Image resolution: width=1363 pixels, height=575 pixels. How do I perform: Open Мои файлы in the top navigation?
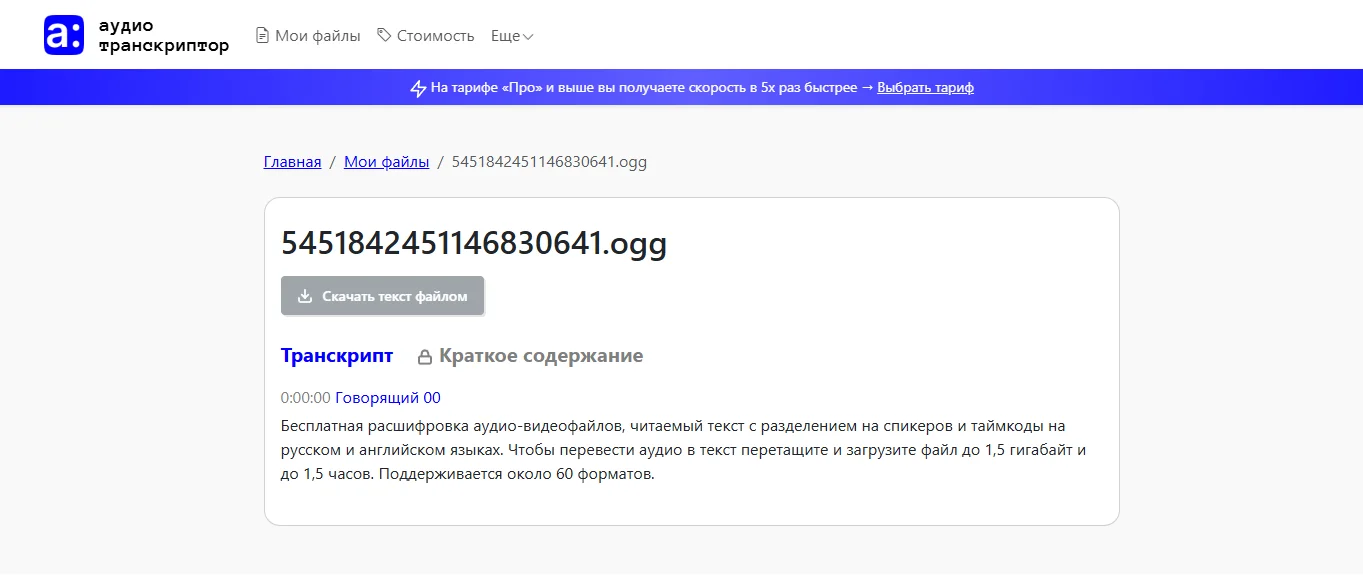pyautogui.click(x=317, y=36)
